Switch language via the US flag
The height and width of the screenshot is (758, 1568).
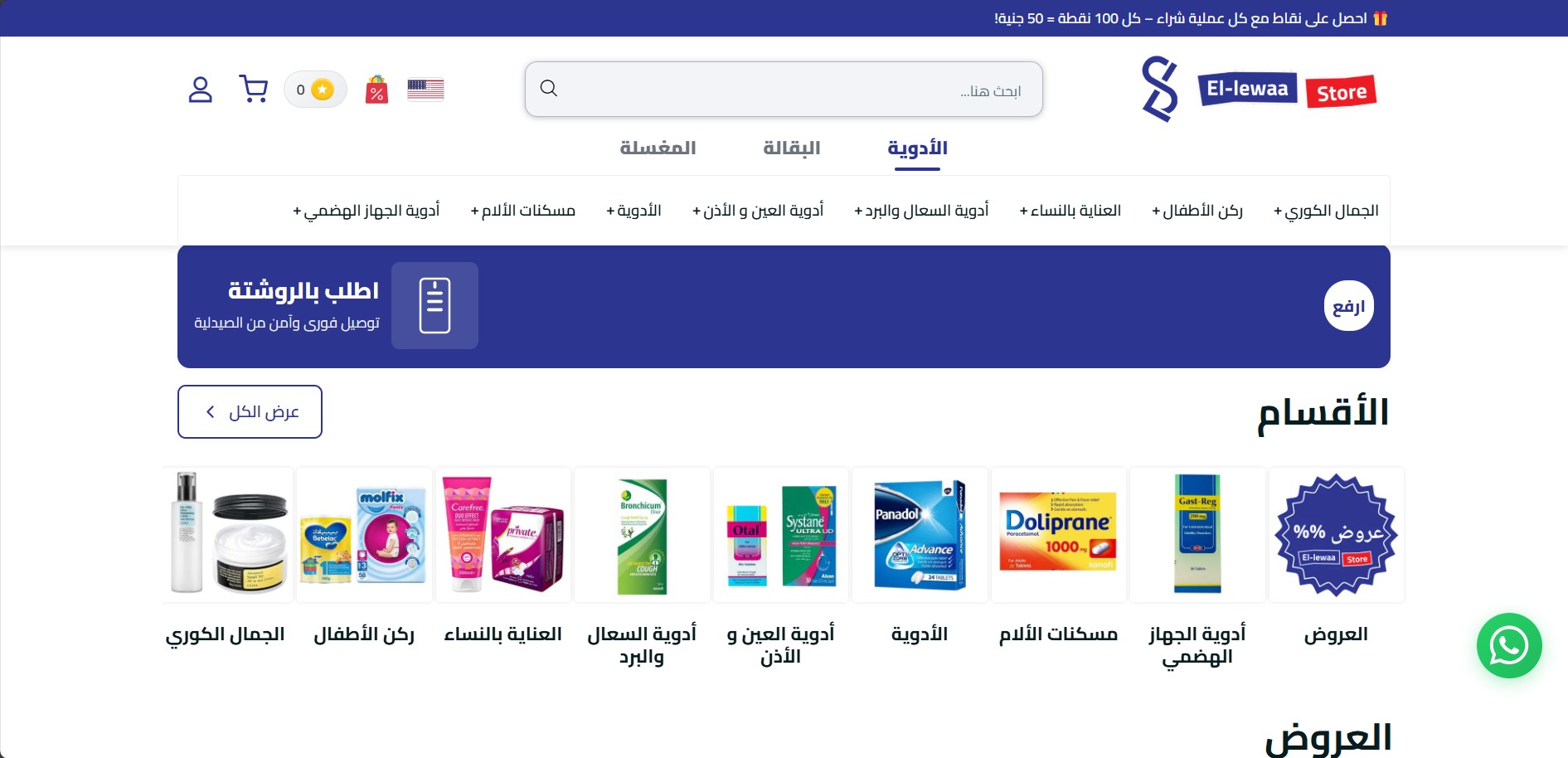(425, 90)
